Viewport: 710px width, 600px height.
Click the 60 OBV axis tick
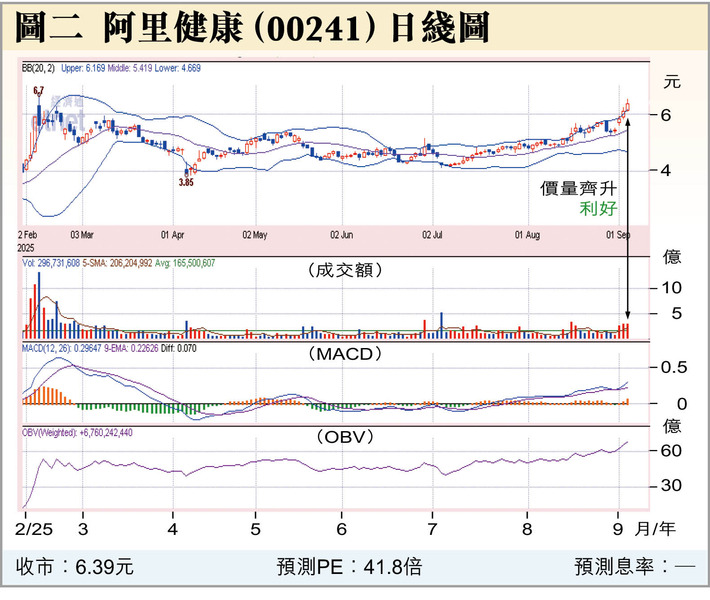(x=671, y=451)
